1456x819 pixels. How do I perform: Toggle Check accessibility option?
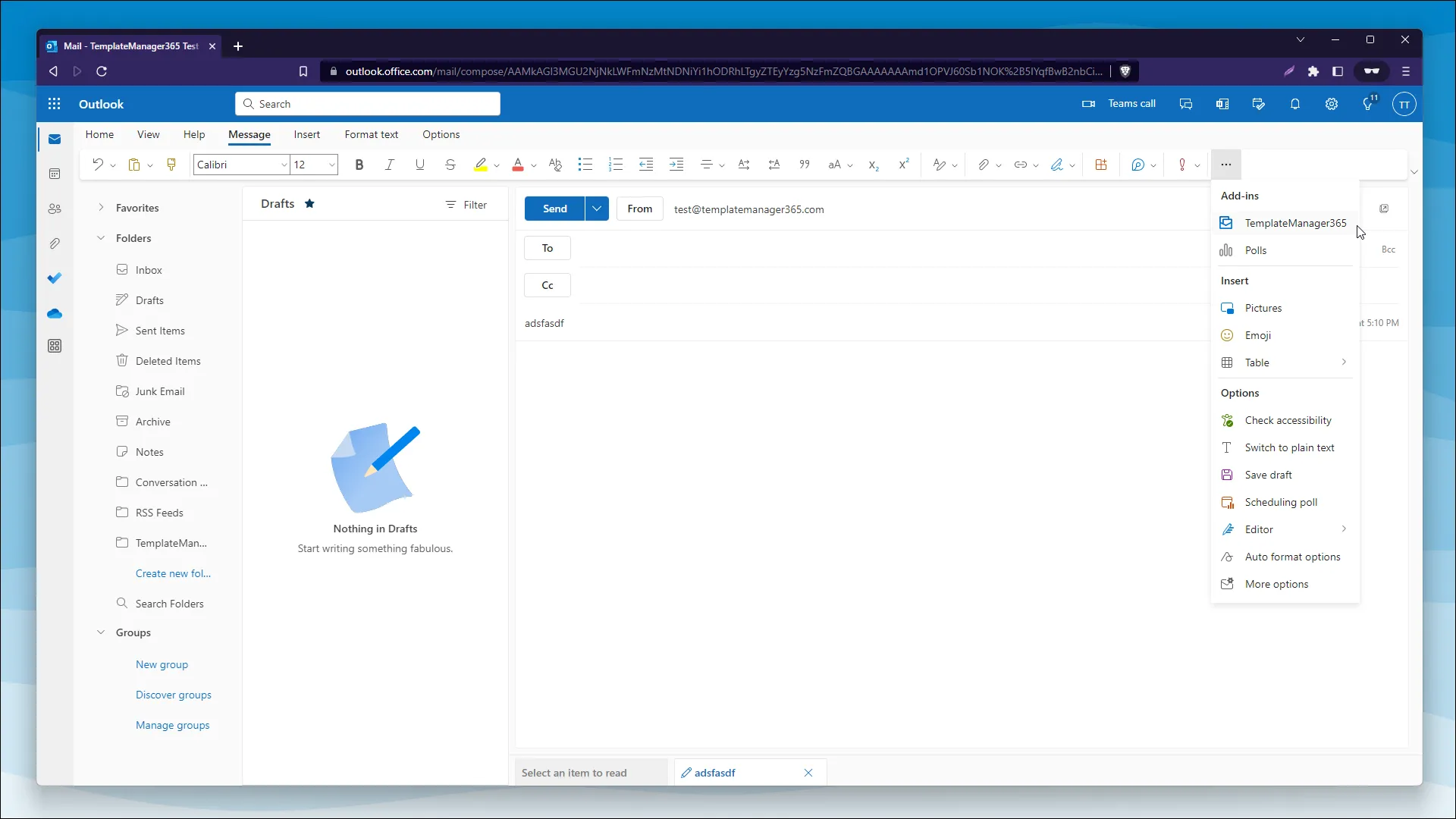pyautogui.click(x=1287, y=420)
